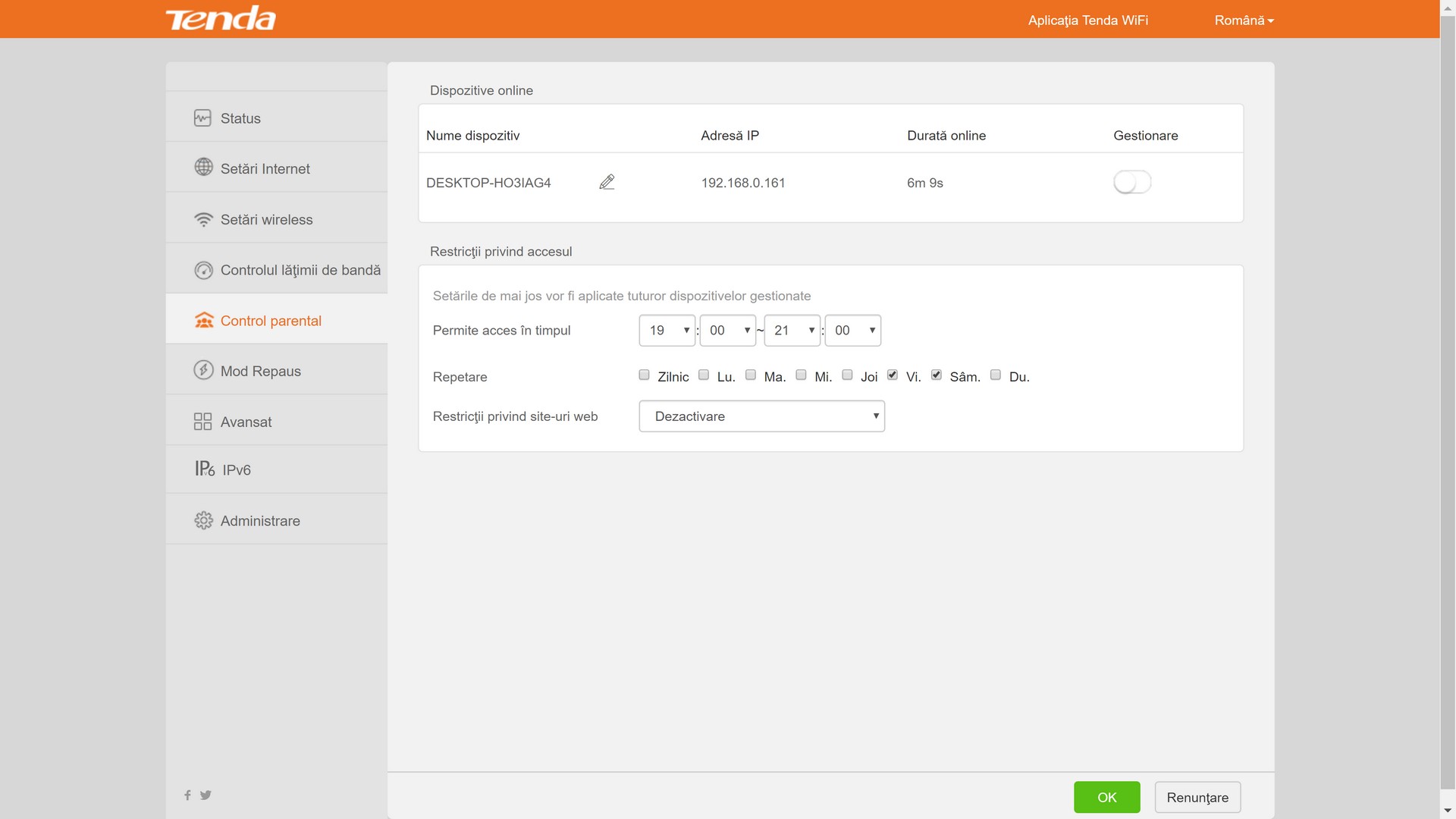Click the Avansat grid icon
Screen dimensions: 1456x819
point(202,422)
